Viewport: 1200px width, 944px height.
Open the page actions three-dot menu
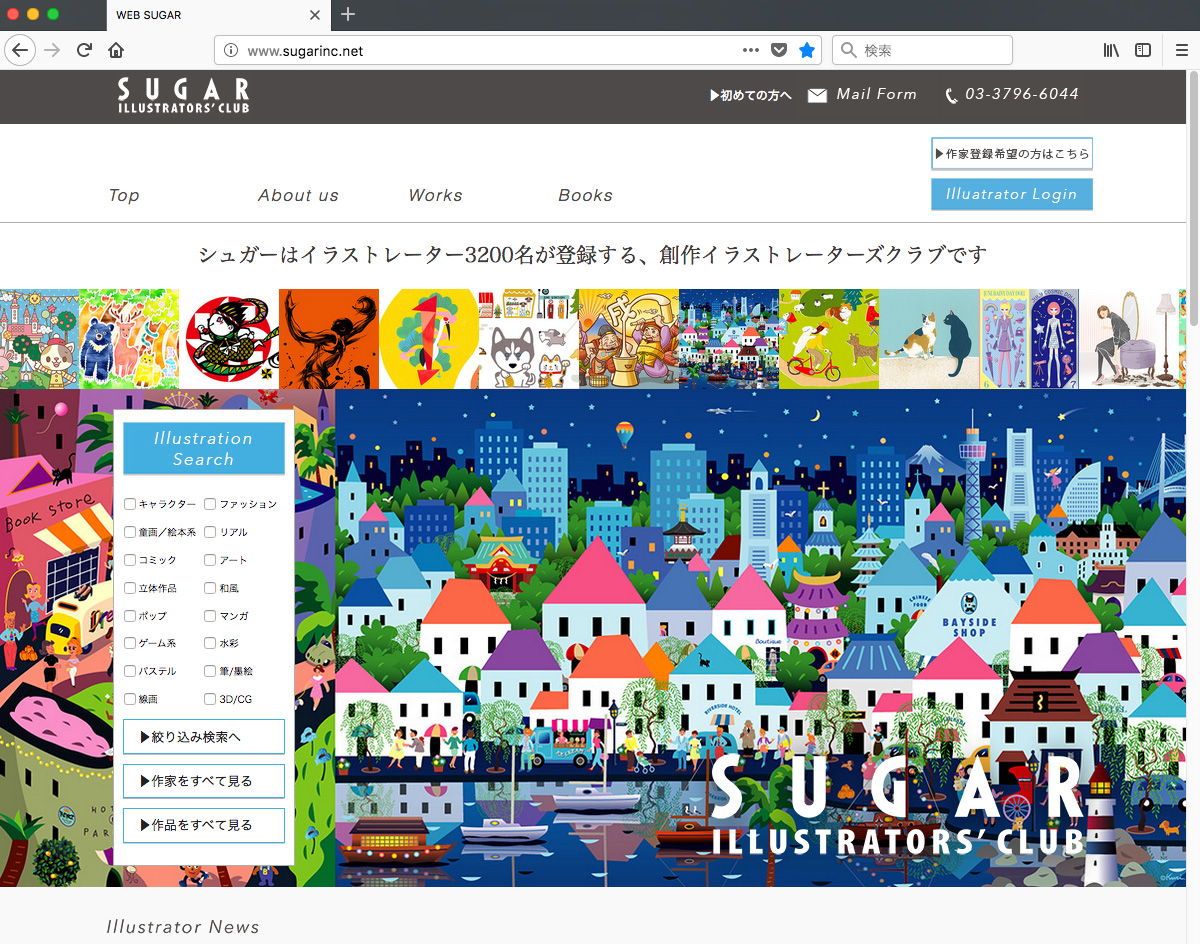751,50
